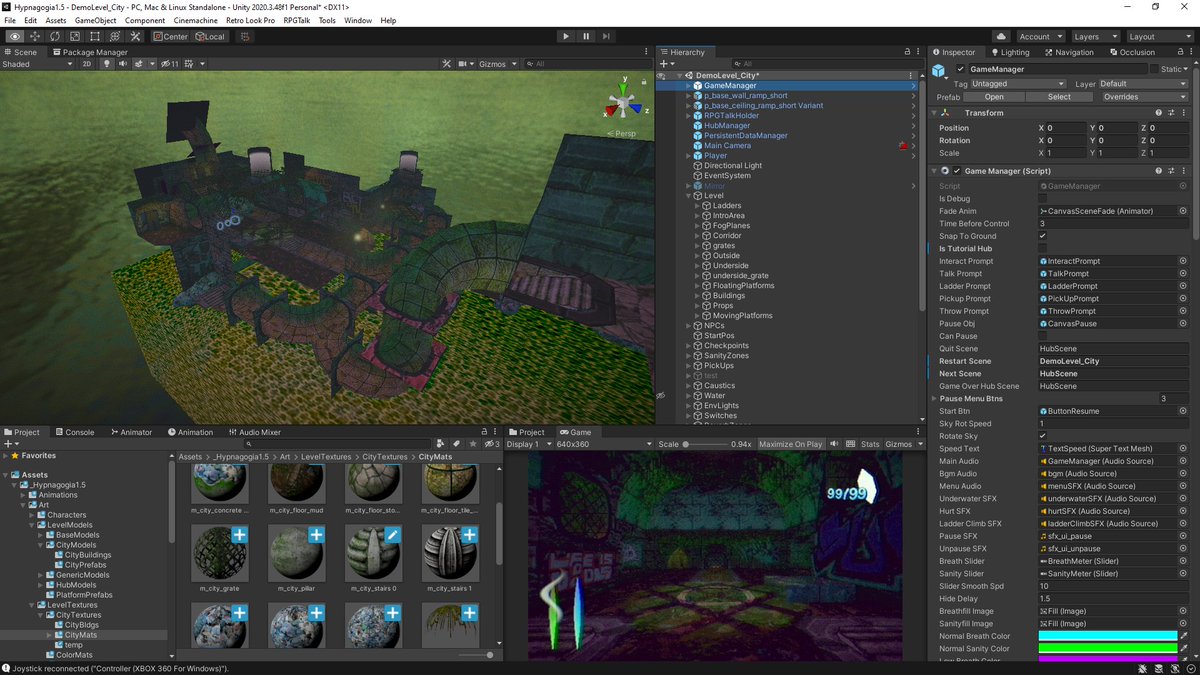Click the scene orientation gizmo

pyautogui.click(x=625, y=102)
